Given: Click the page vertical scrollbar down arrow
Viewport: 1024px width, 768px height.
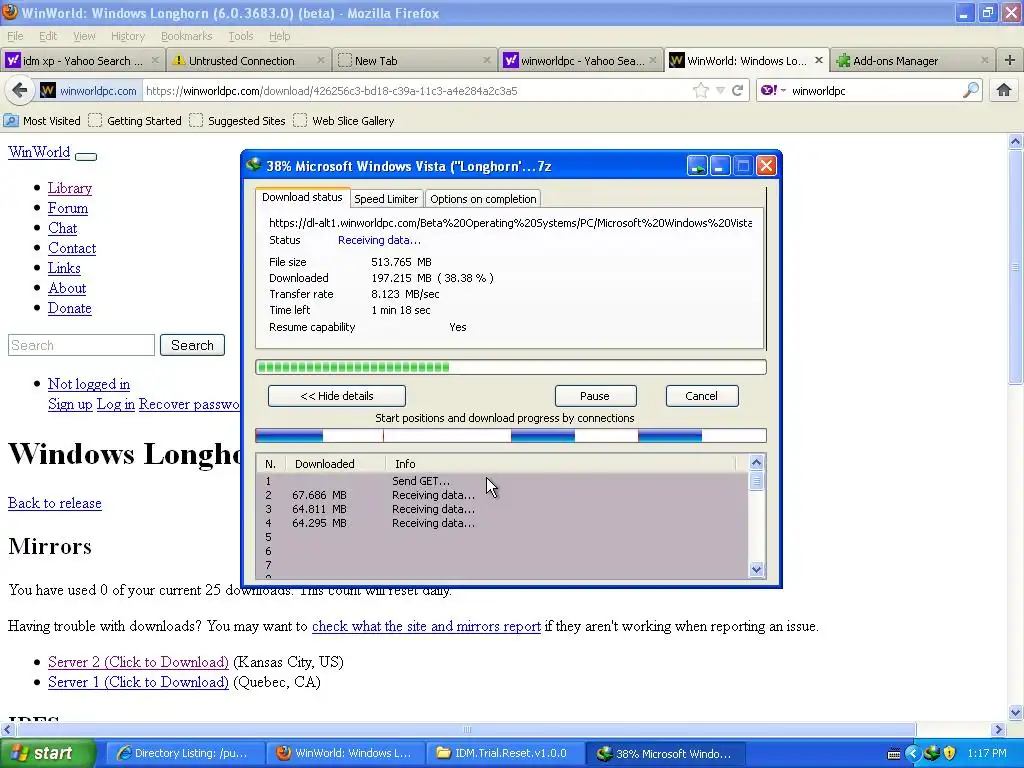Looking at the screenshot, I should (x=1016, y=712).
